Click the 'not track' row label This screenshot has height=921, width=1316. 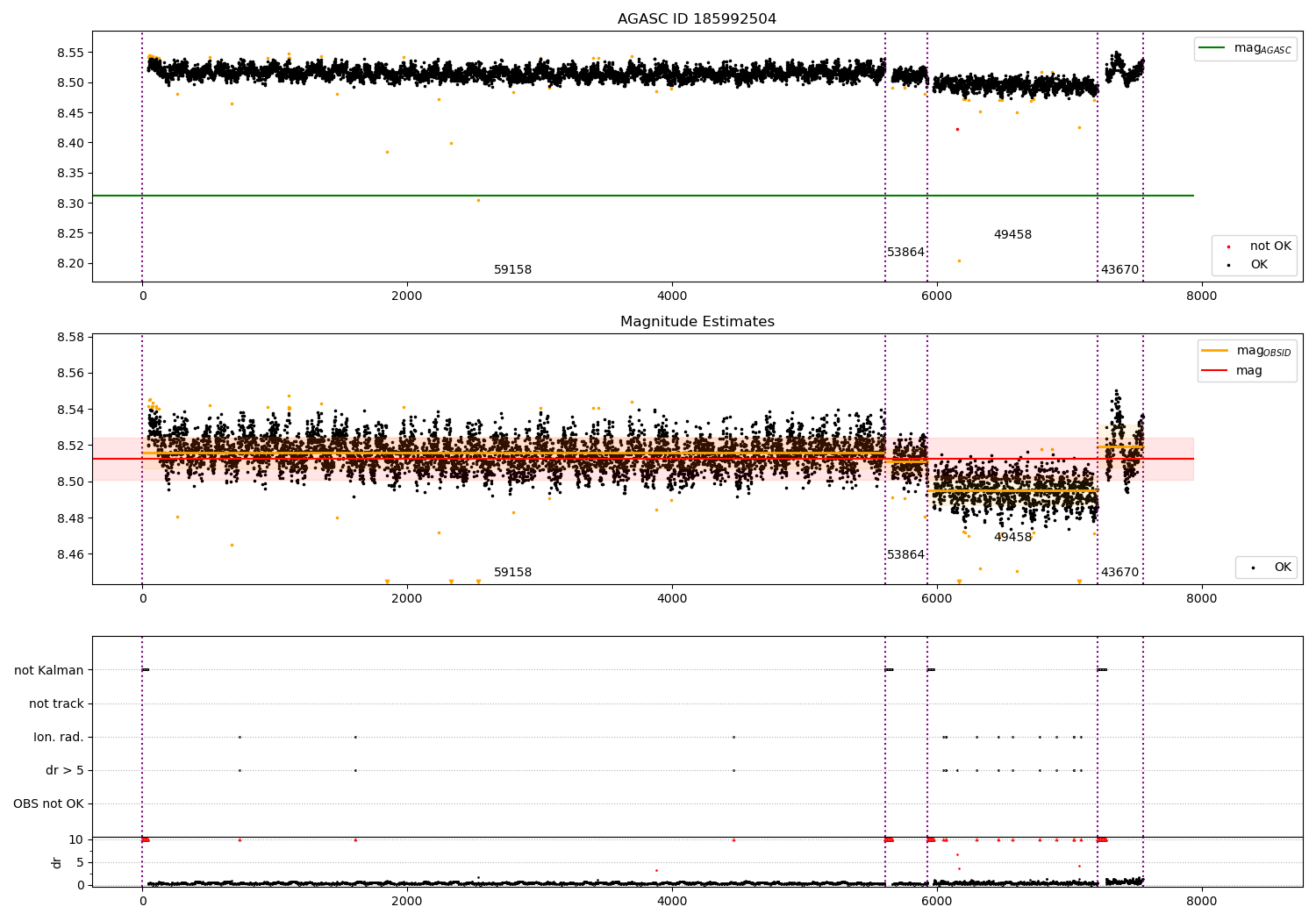56,703
